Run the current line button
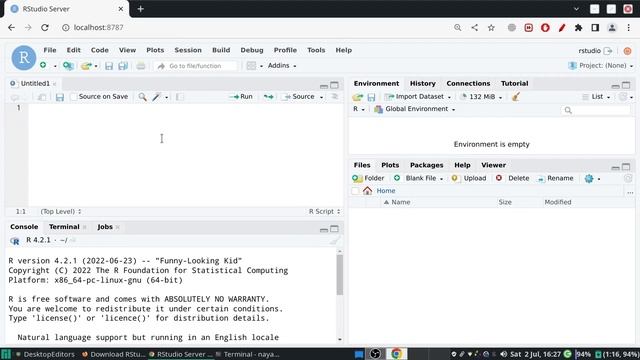Image resolution: width=640 pixels, height=360 pixels. click(242, 97)
